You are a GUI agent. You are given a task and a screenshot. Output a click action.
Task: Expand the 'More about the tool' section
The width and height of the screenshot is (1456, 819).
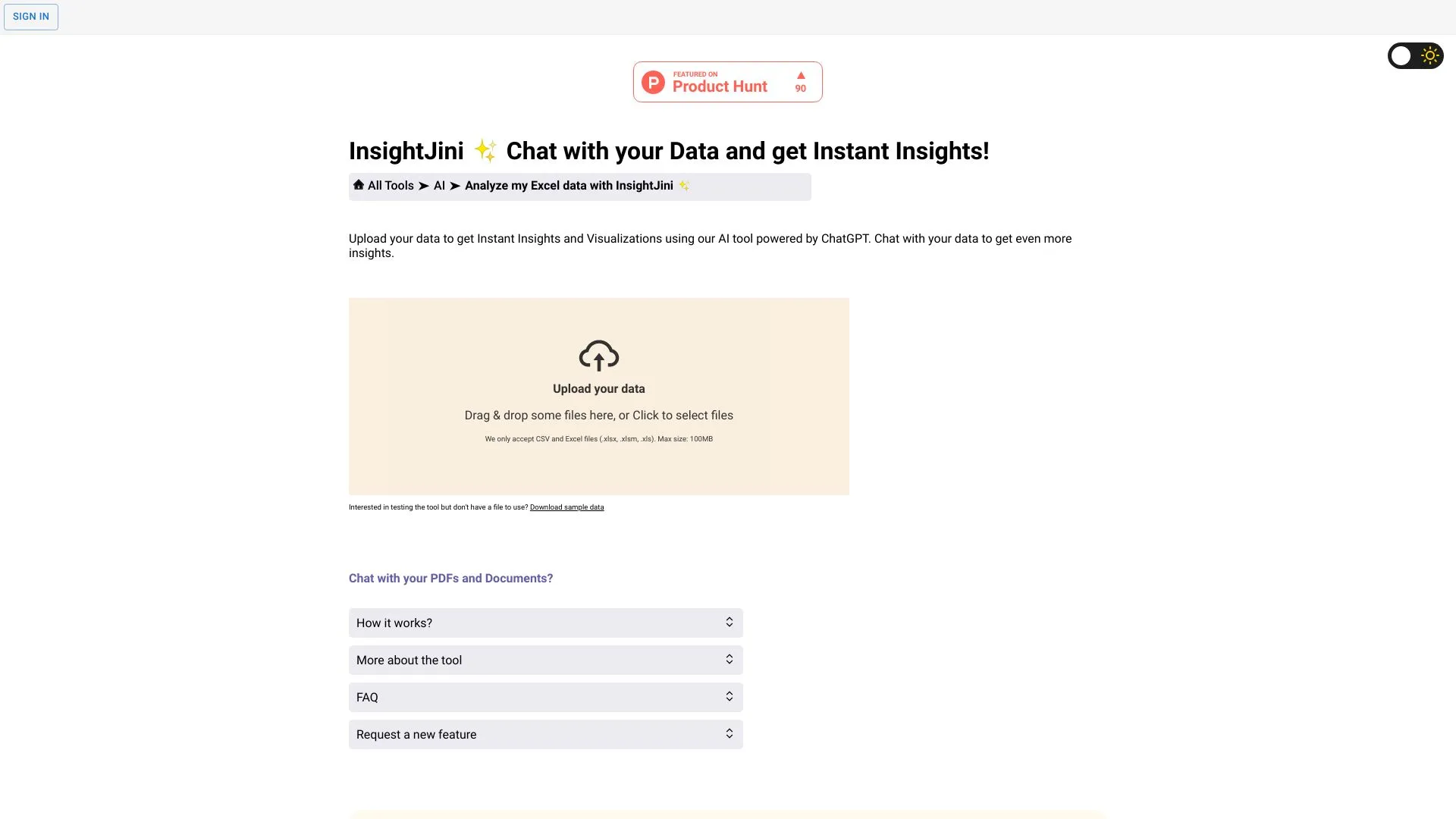point(545,659)
